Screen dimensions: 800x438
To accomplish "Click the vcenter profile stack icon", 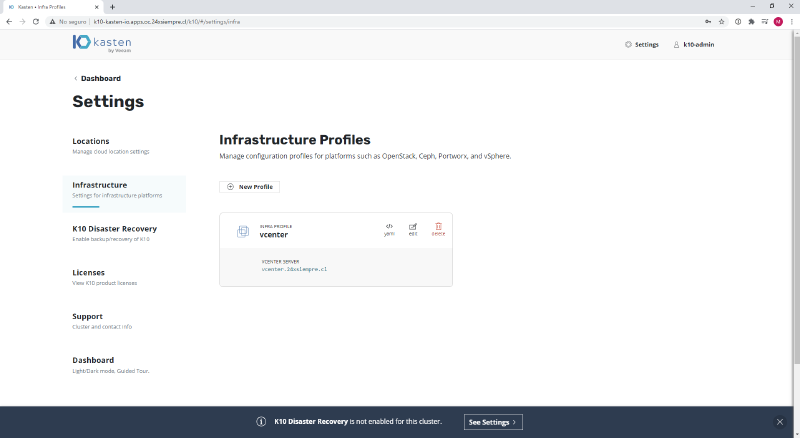I will point(243,231).
